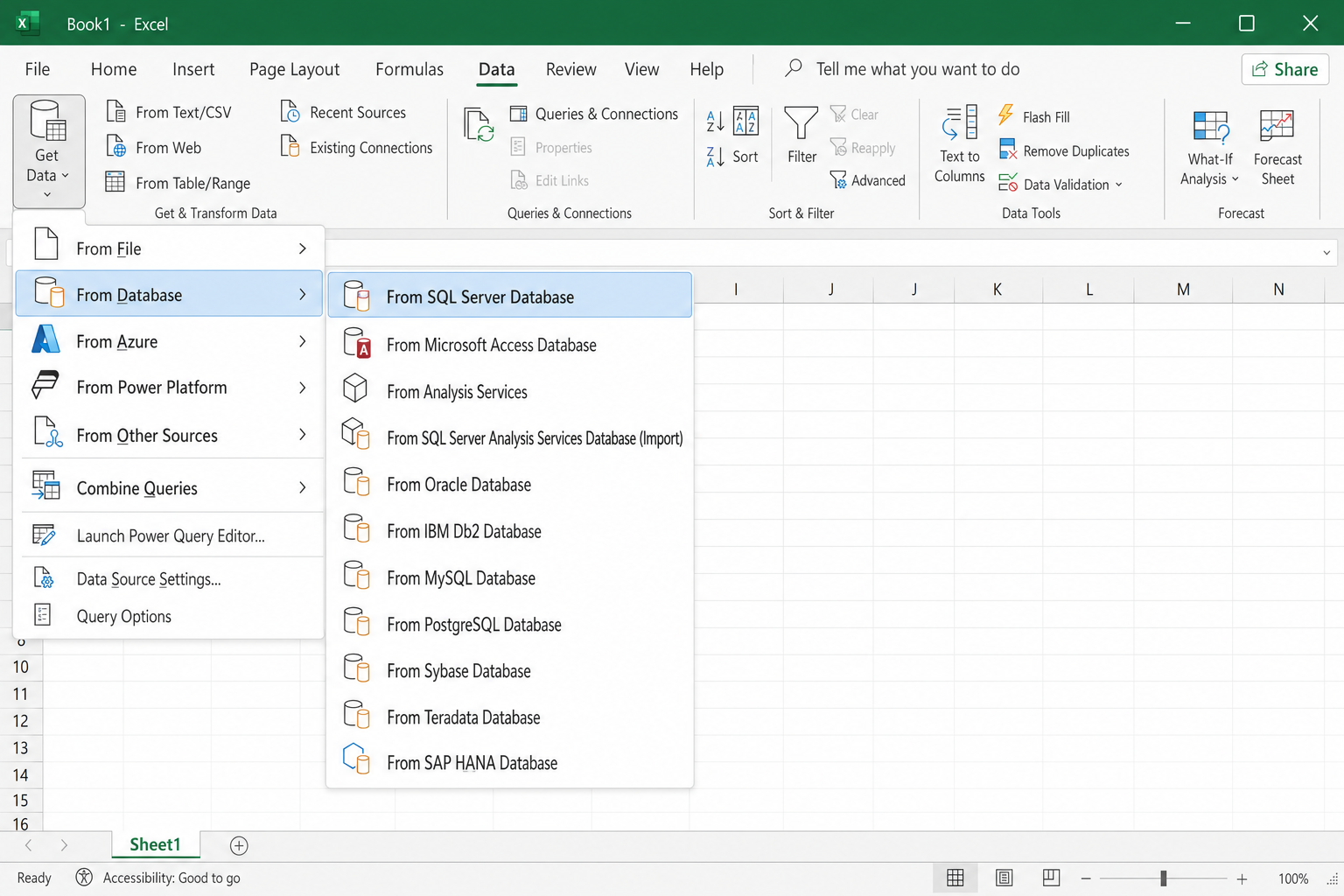Click the From Text/CSV icon
The image size is (1344, 896).
click(116, 111)
